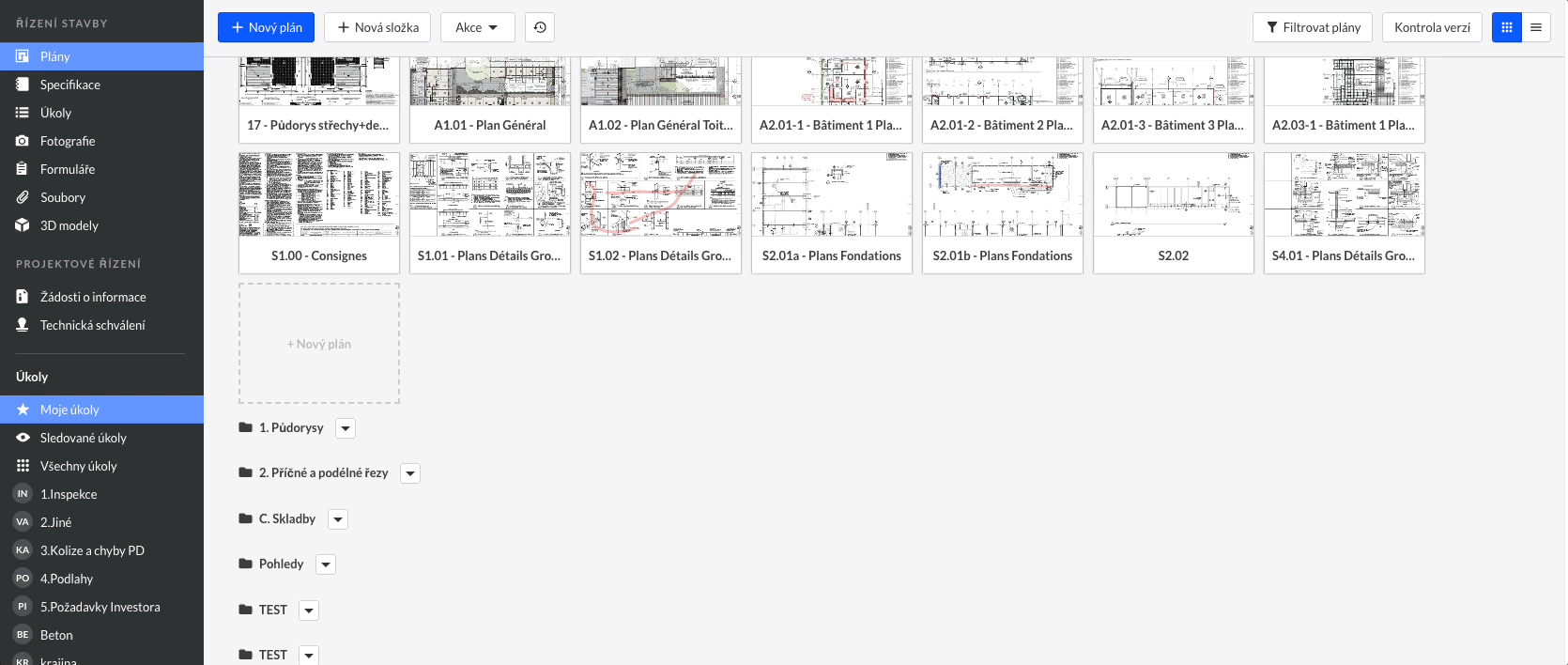The height and width of the screenshot is (665, 1568).
Task: Switch to grid view layout
Action: point(1507,27)
